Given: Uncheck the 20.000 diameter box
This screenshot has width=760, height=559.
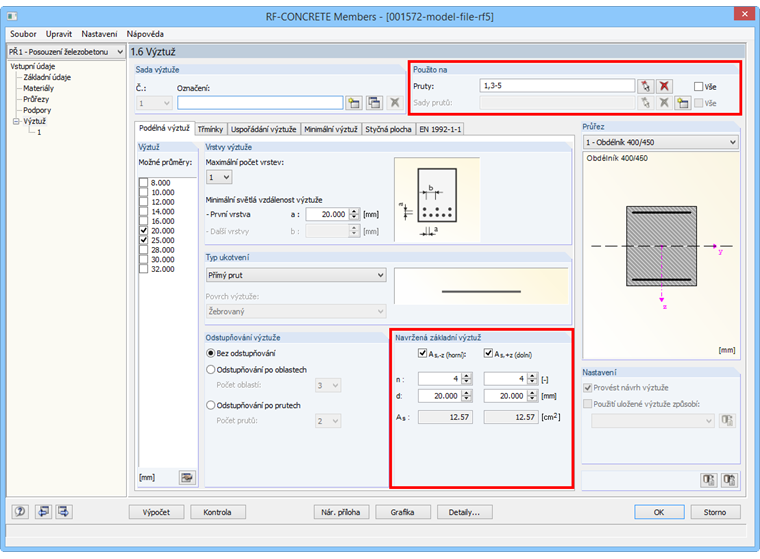Looking at the screenshot, I should (143, 231).
